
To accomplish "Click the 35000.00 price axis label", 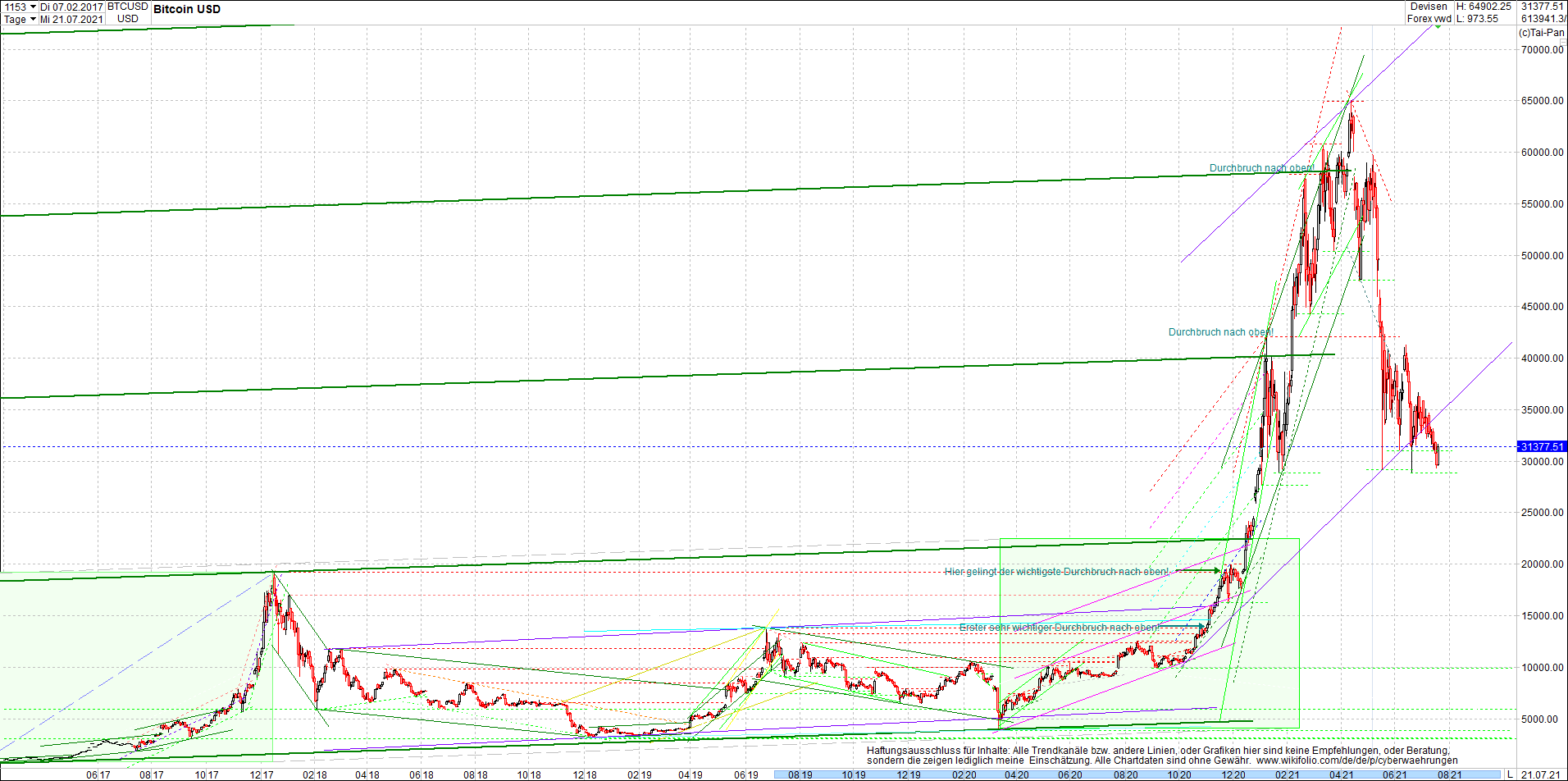I will [x=1543, y=410].
